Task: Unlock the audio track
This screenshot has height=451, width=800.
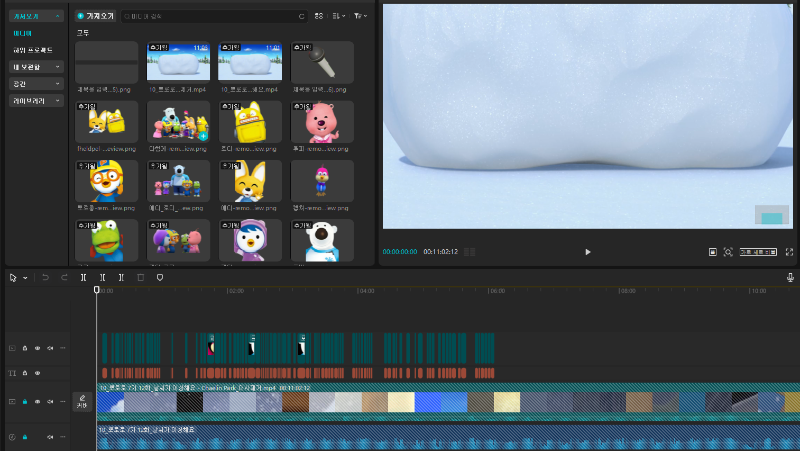Action: 24,437
